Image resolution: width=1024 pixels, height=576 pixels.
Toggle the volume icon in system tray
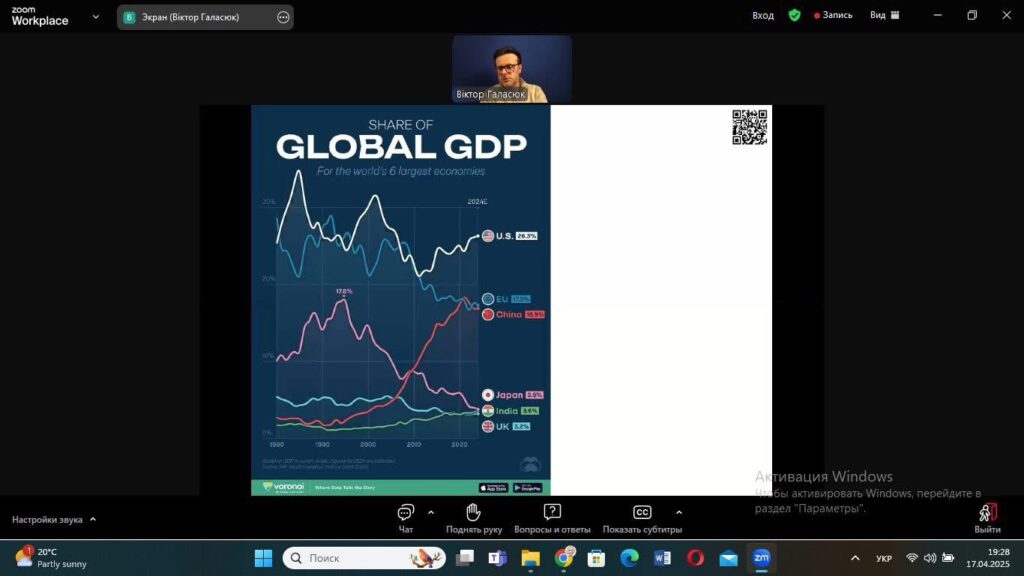tap(930, 558)
